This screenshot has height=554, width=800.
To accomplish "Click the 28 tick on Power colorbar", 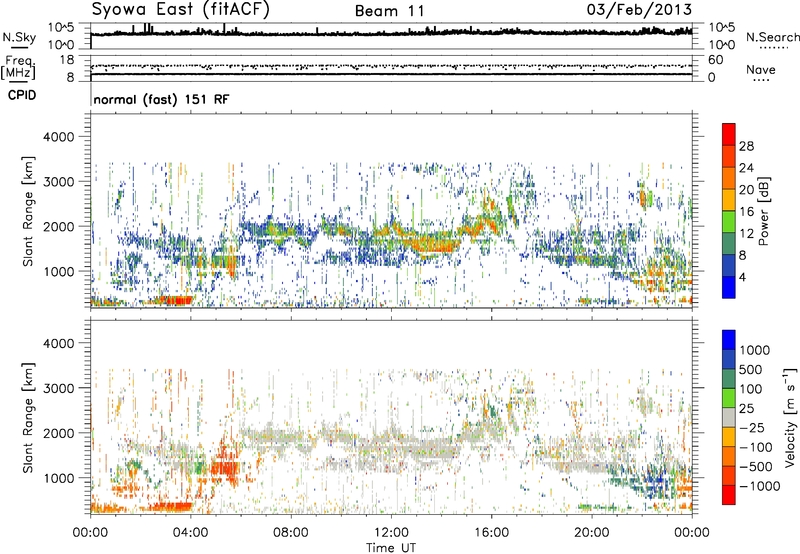I will click(746, 146).
